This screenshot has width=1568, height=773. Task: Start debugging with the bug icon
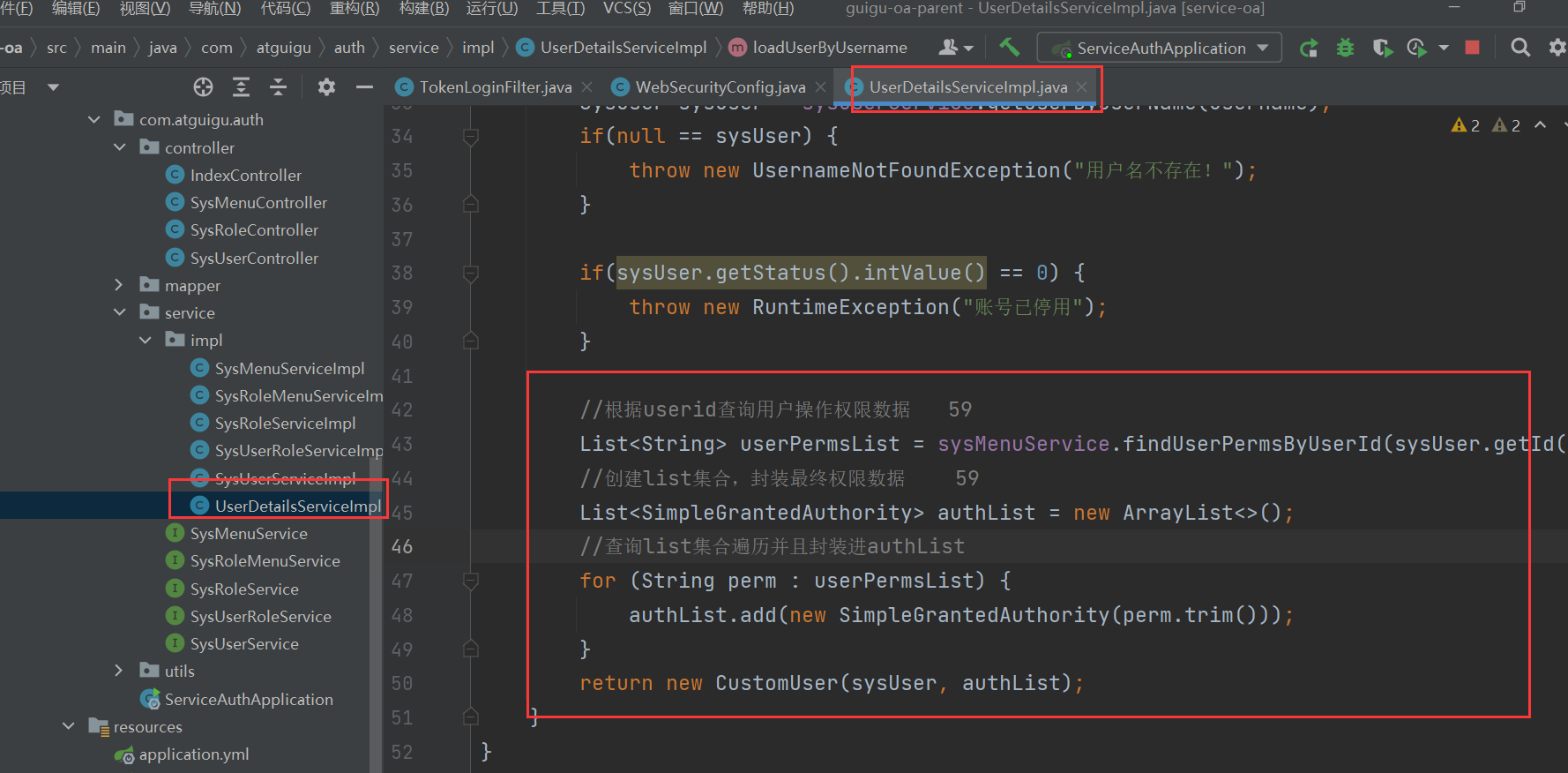tap(1345, 48)
